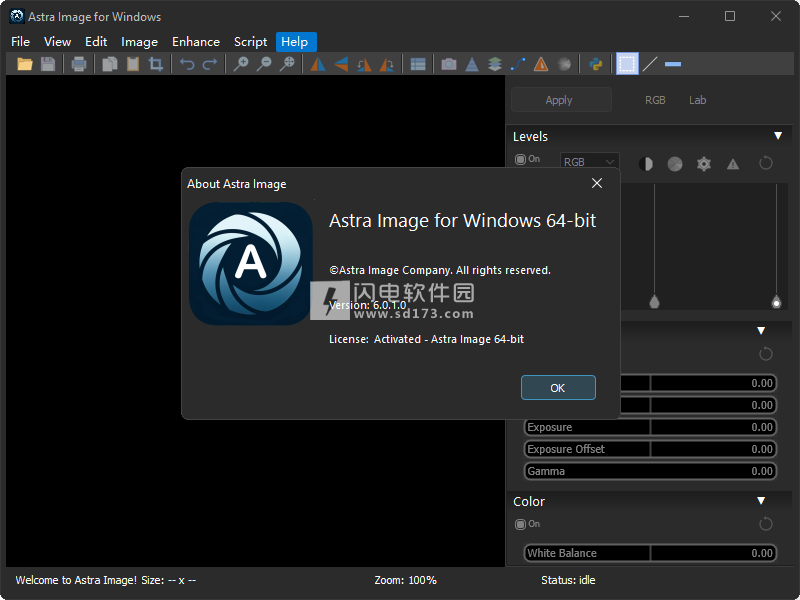Click the Levels gear settings icon
This screenshot has width=800, height=600.
[704, 164]
